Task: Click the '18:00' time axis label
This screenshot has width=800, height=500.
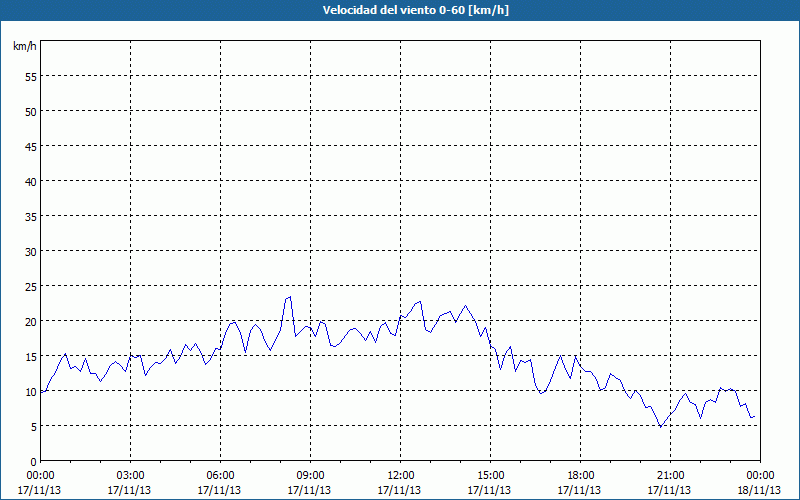Action: click(x=581, y=476)
